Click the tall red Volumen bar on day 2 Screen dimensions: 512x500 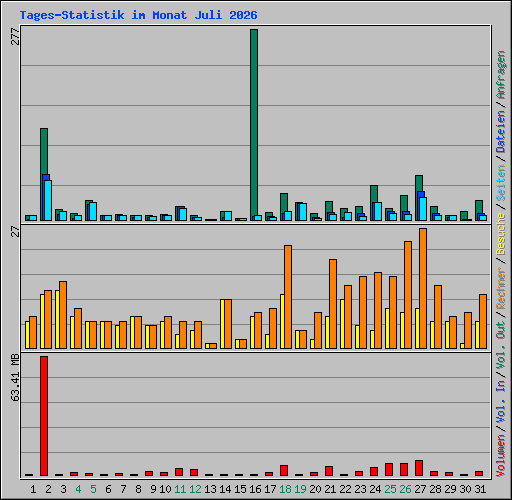point(44,416)
